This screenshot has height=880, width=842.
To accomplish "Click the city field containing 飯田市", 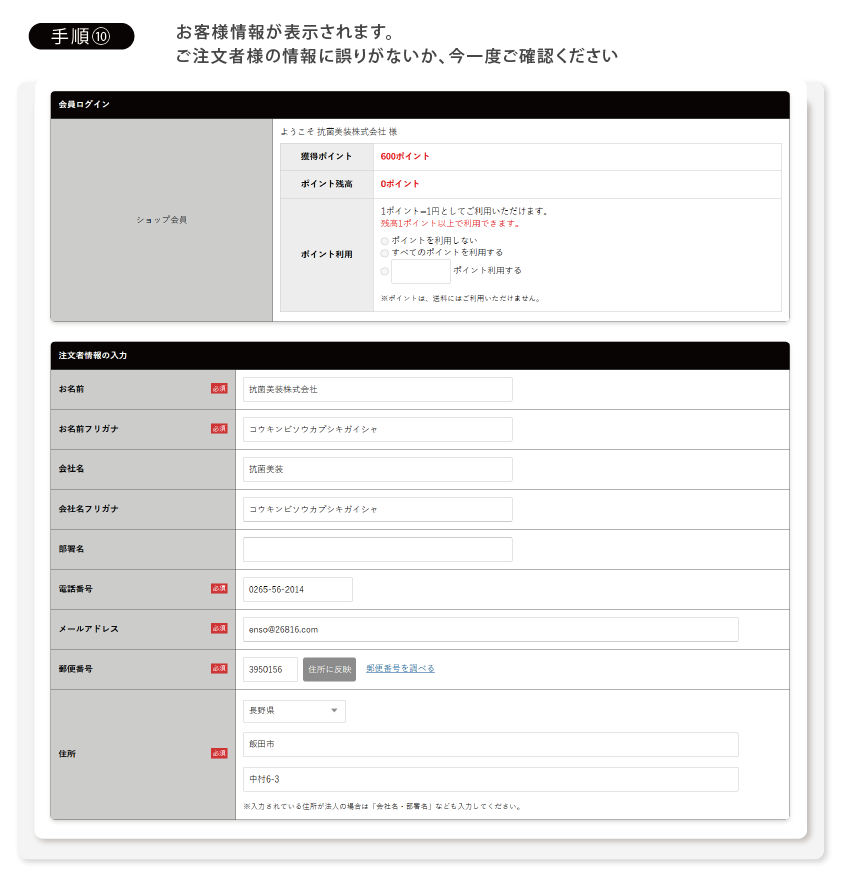I will (x=490, y=744).
